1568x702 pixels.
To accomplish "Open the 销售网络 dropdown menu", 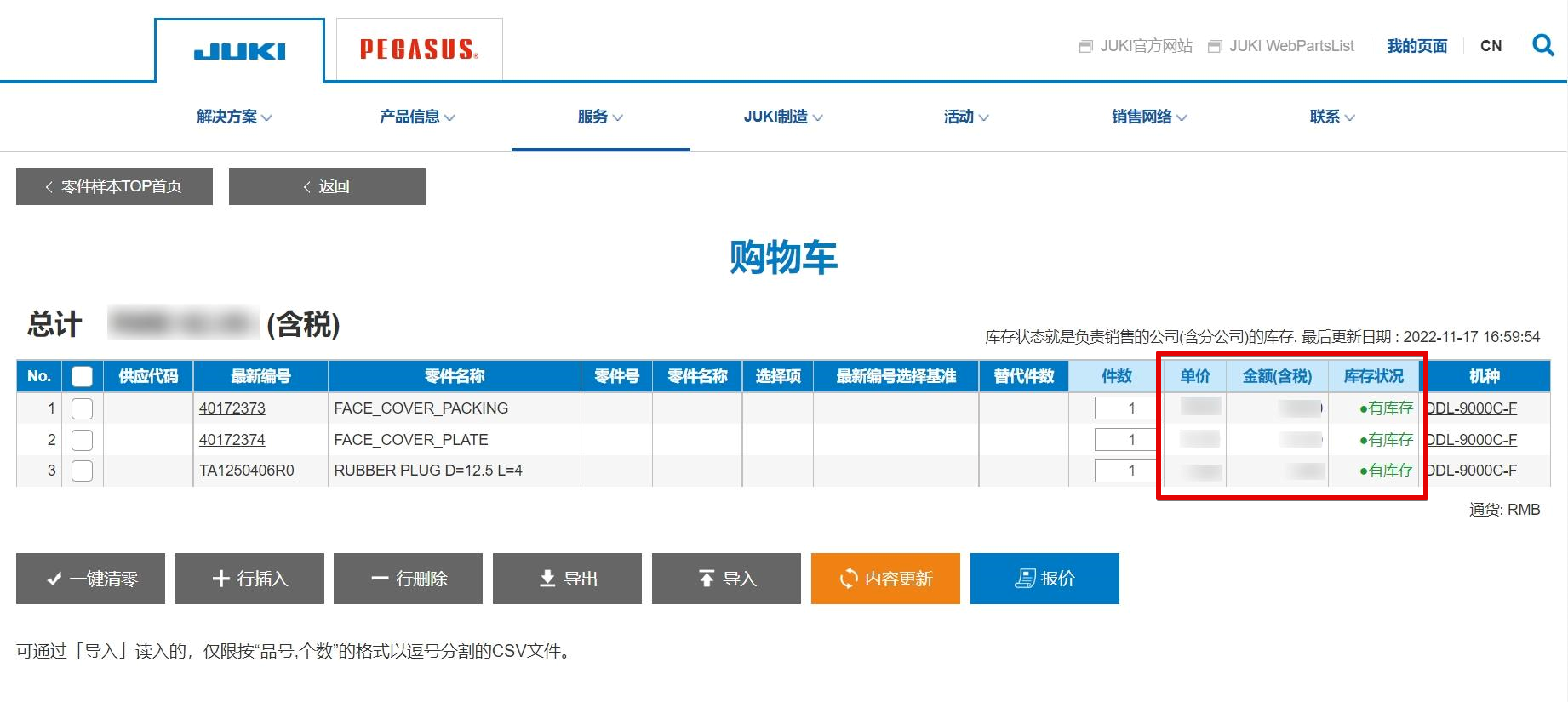I will 1149,117.
